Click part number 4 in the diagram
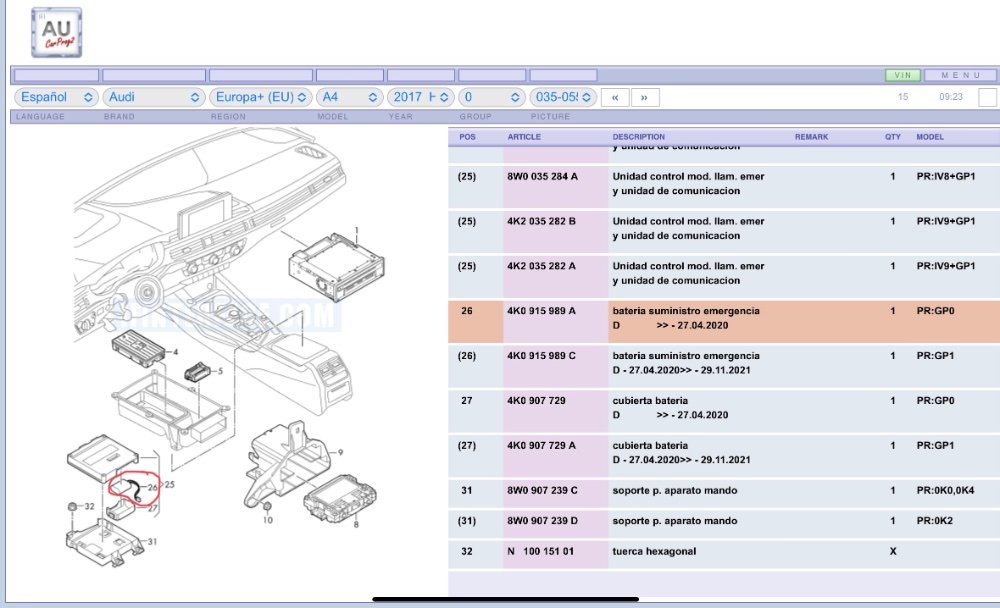Image resolution: width=1000 pixels, height=608 pixels. pos(175,352)
